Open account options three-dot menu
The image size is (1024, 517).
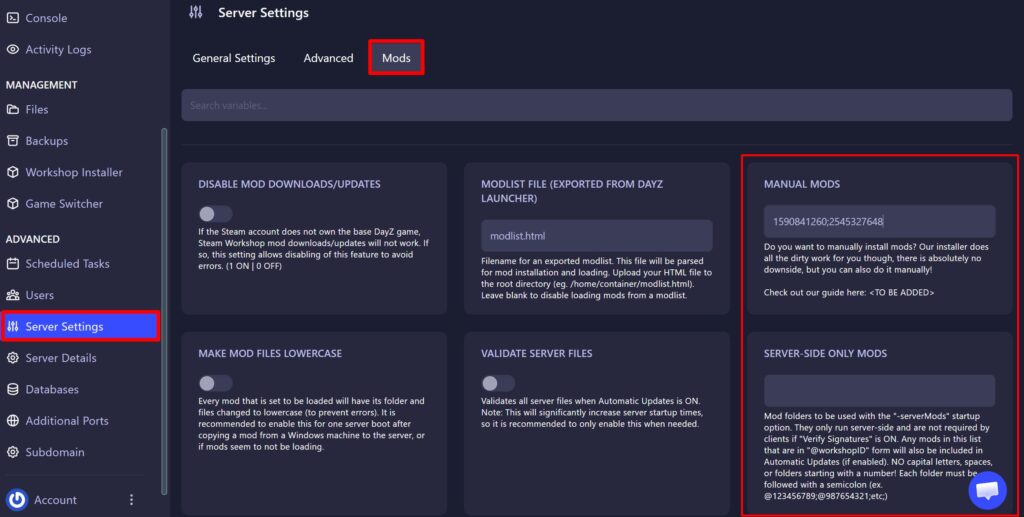click(x=131, y=500)
